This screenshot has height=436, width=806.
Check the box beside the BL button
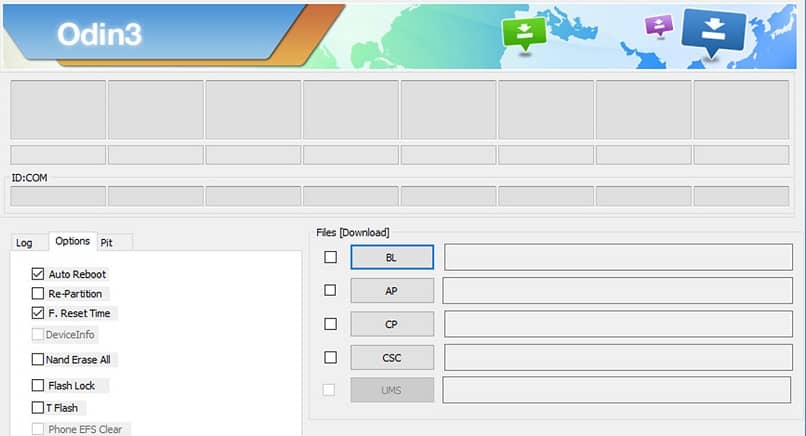tap(331, 257)
